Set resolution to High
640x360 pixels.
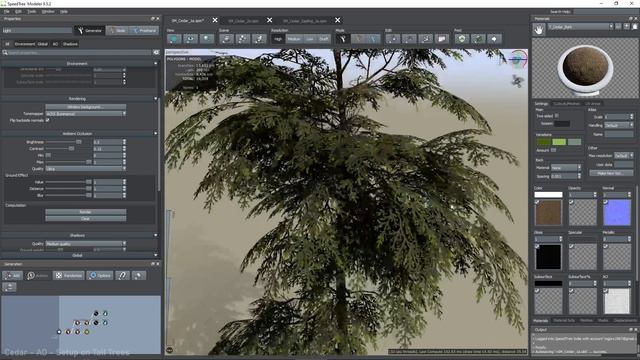pyautogui.click(x=278, y=39)
